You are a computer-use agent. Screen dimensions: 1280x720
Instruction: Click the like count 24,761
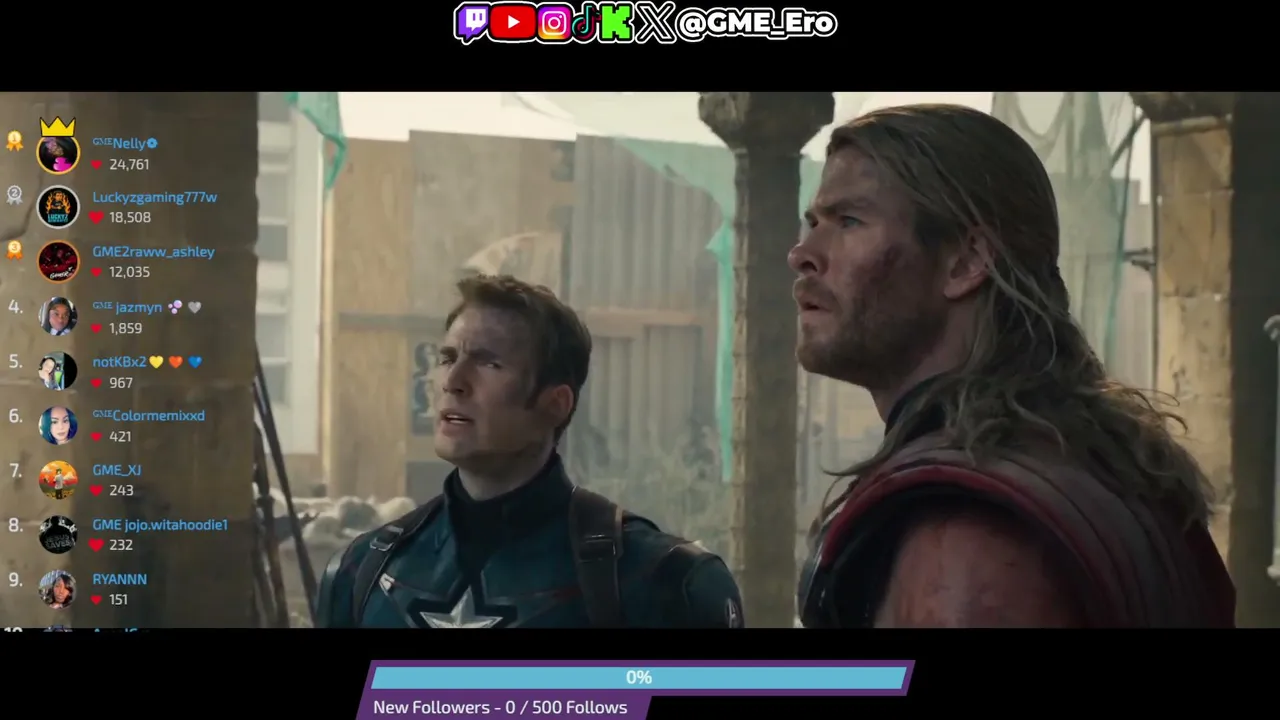pos(129,165)
